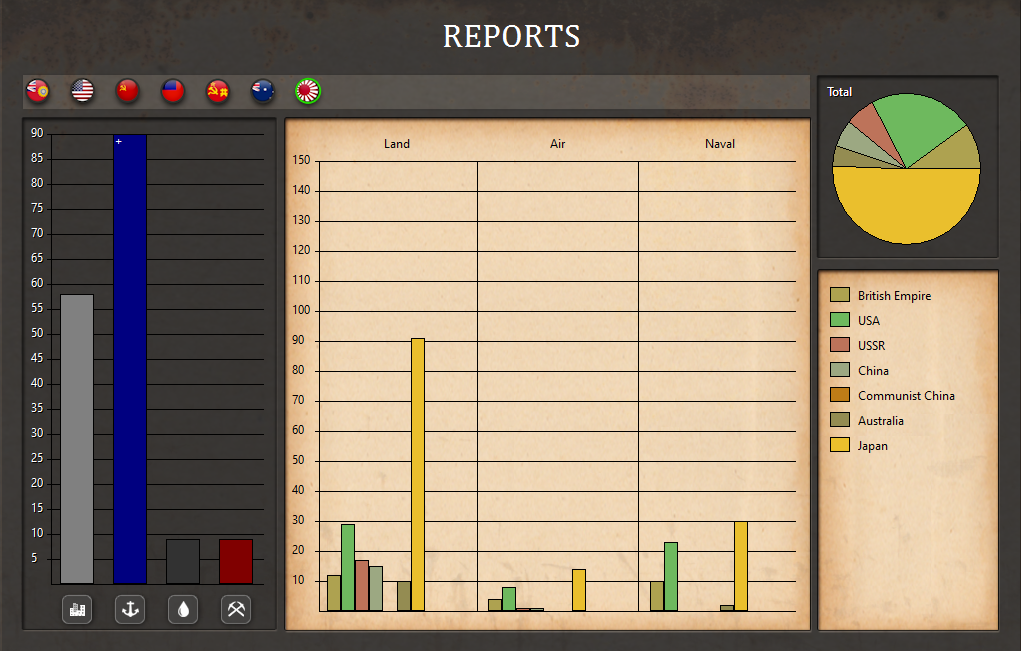Click the oil drop resource icon

click(x=183, y=609)
